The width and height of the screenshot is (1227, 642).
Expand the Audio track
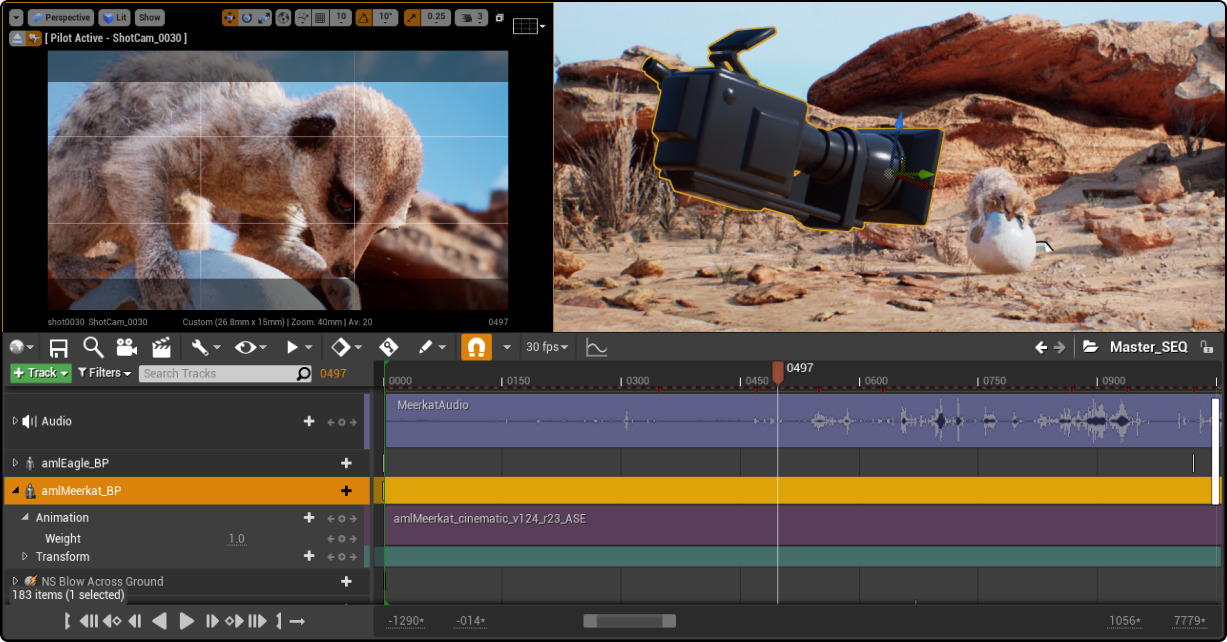15,421
